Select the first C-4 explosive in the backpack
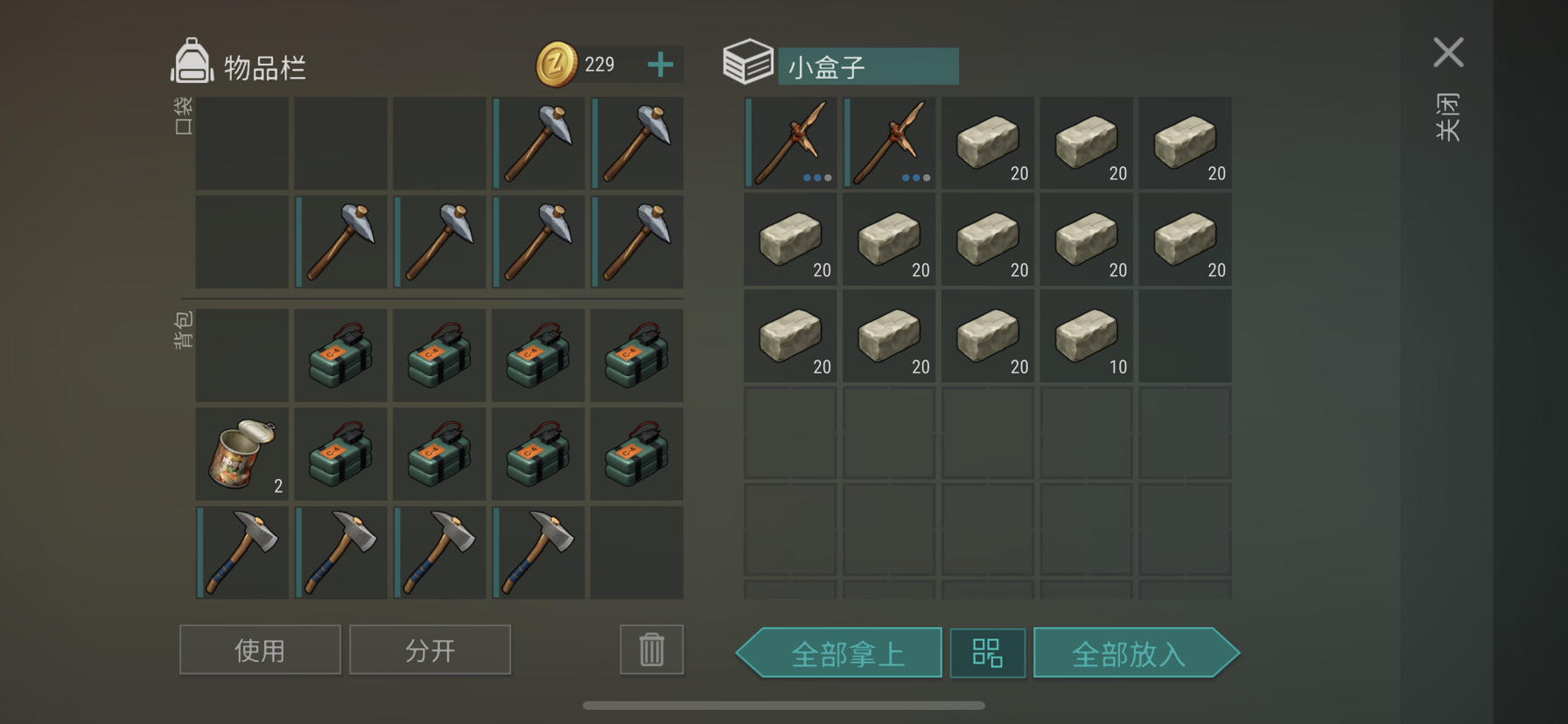The width and height of the screenshot is (1568, 724). (x=340, y=355)
